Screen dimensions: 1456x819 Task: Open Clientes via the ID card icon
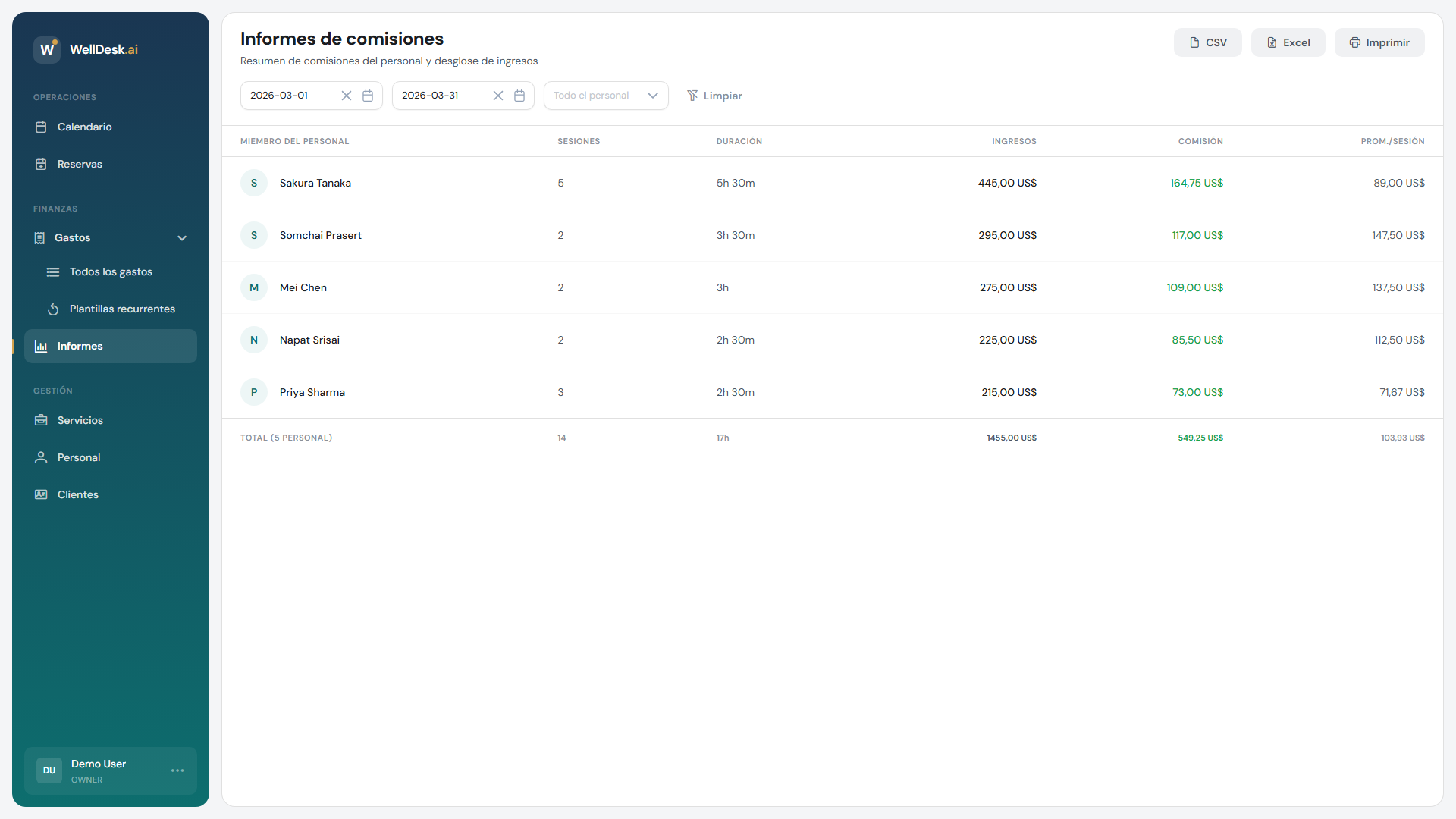pos(41,494)
